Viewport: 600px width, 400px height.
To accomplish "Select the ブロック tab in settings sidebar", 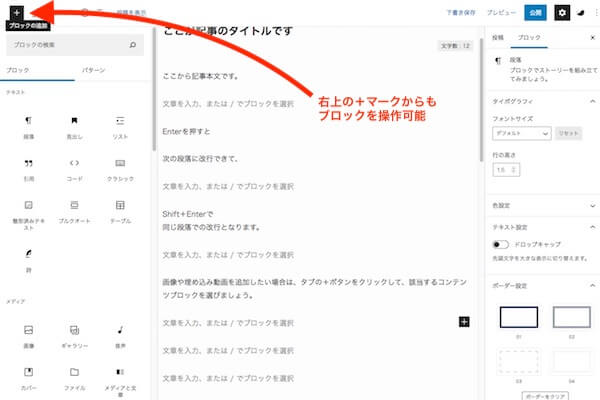I will click(x=529, y=38).
